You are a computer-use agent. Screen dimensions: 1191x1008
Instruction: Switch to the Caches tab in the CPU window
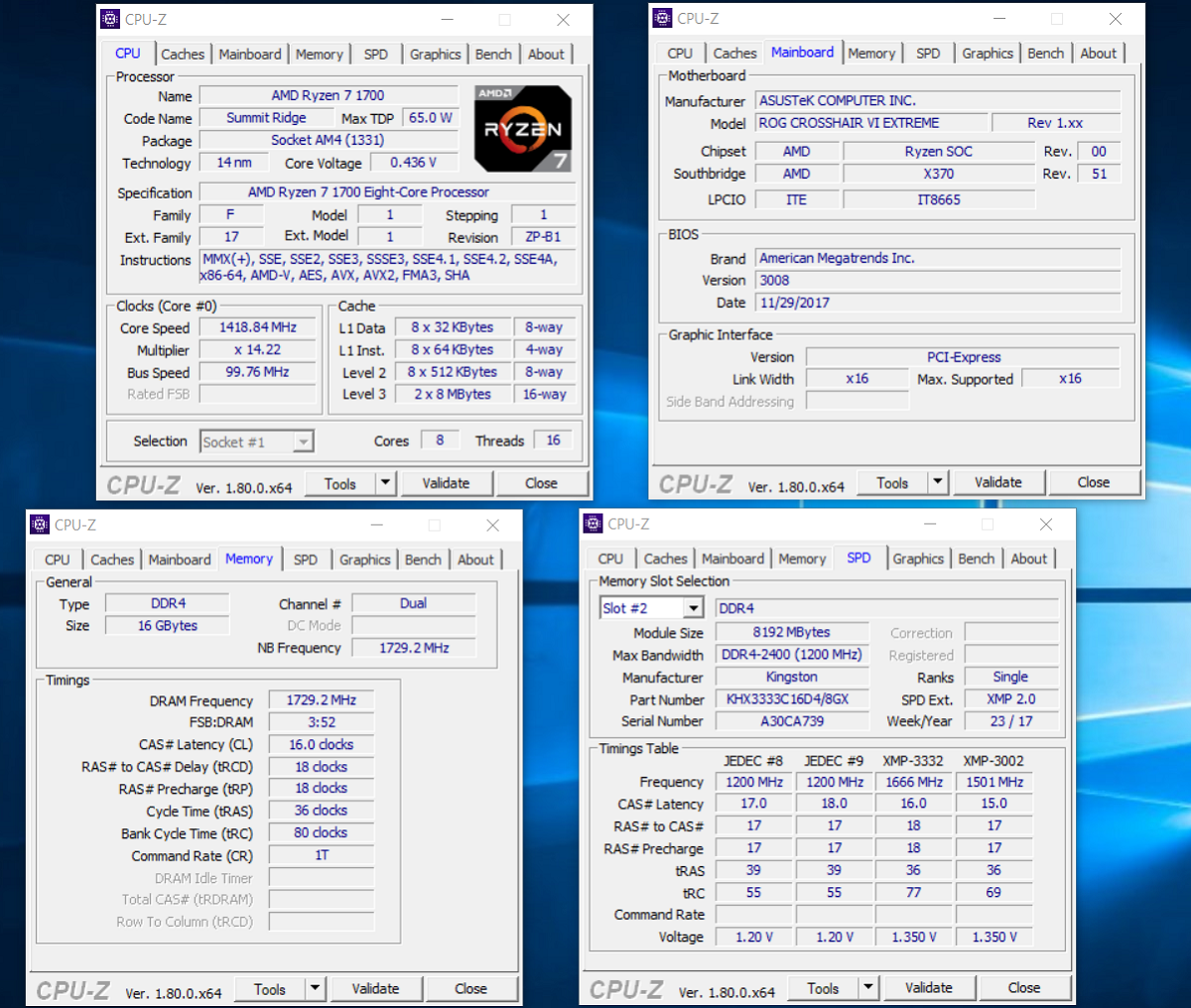tap(183, 54)
